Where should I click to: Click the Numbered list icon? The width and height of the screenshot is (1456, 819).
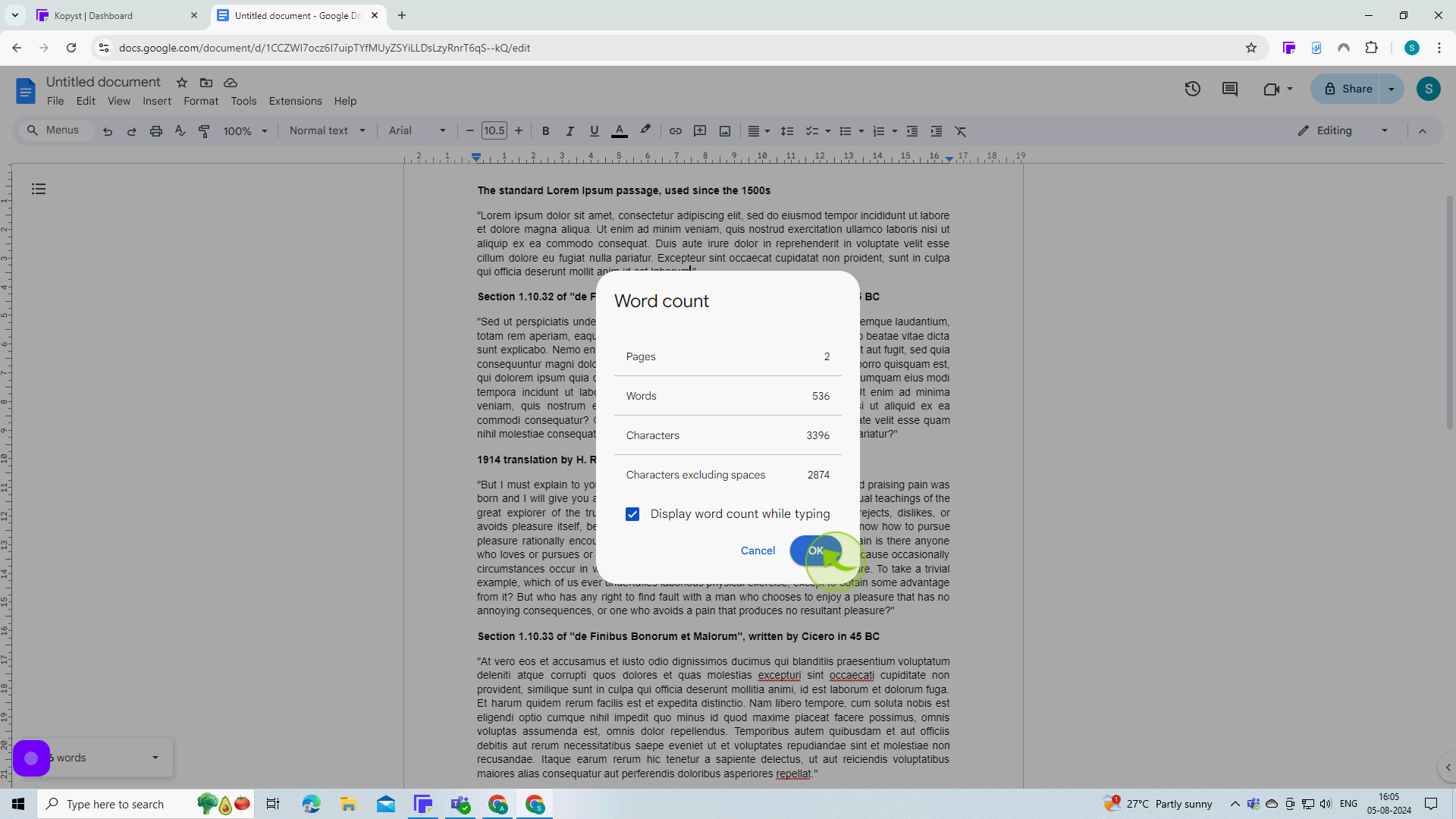click(879, 131)
